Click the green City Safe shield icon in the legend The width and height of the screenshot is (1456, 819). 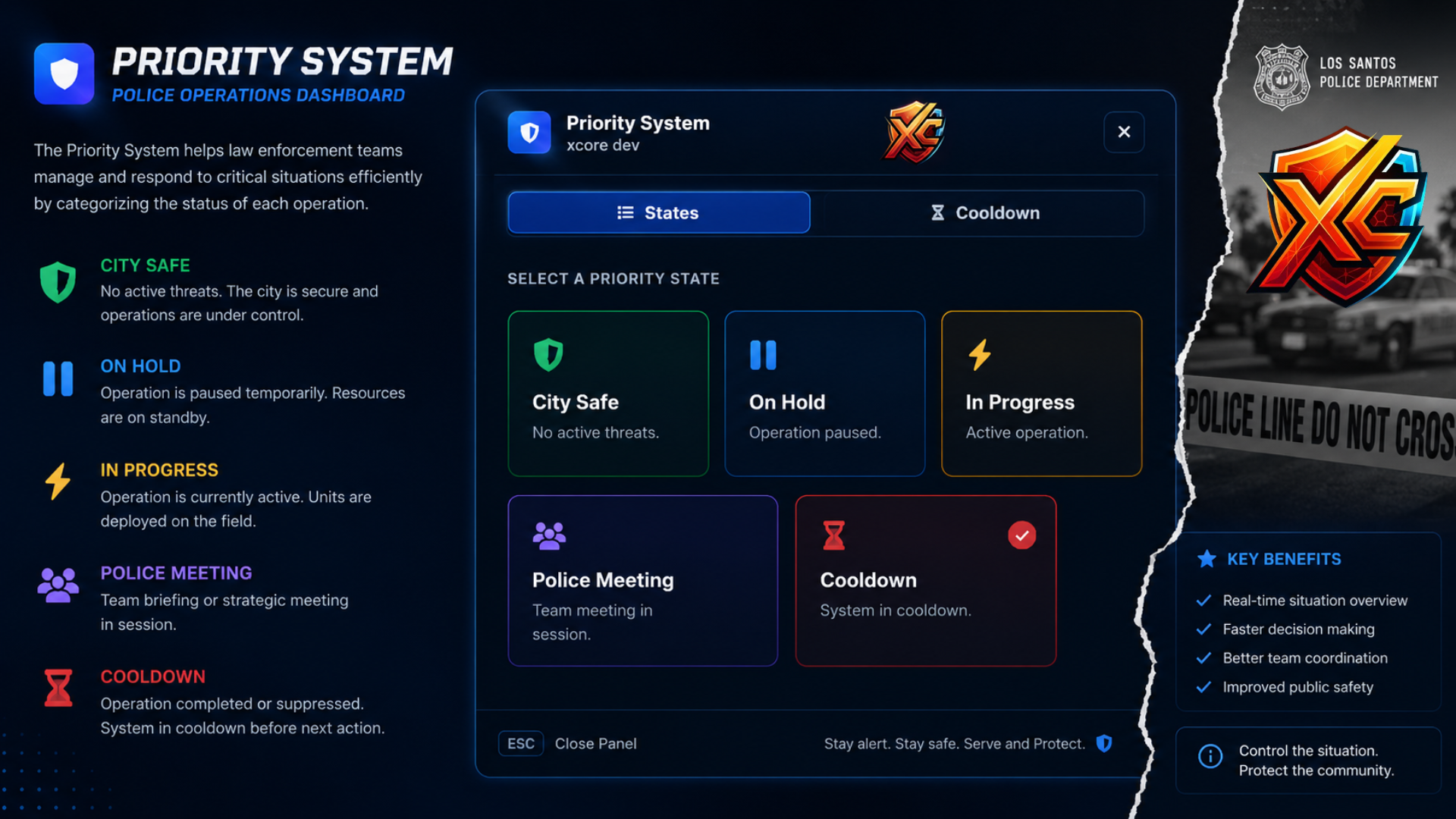click(58, 282)
